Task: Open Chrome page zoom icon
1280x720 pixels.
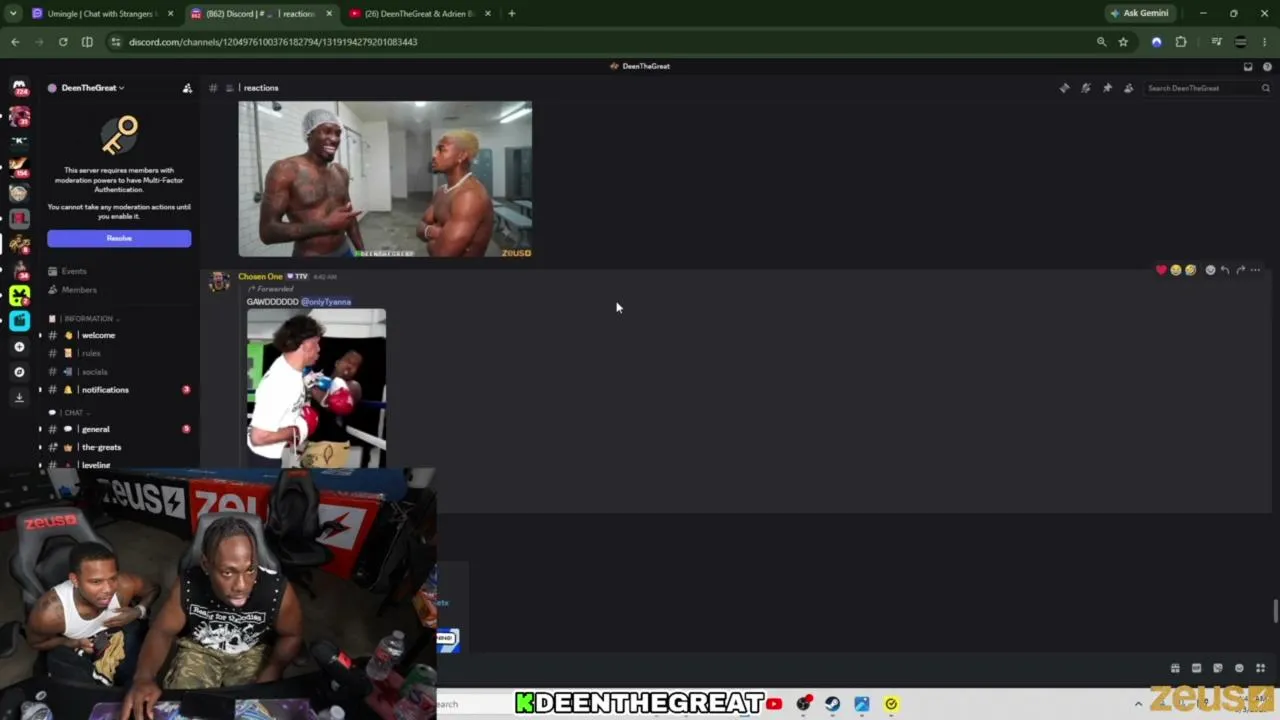Action: pos(1101,42)
